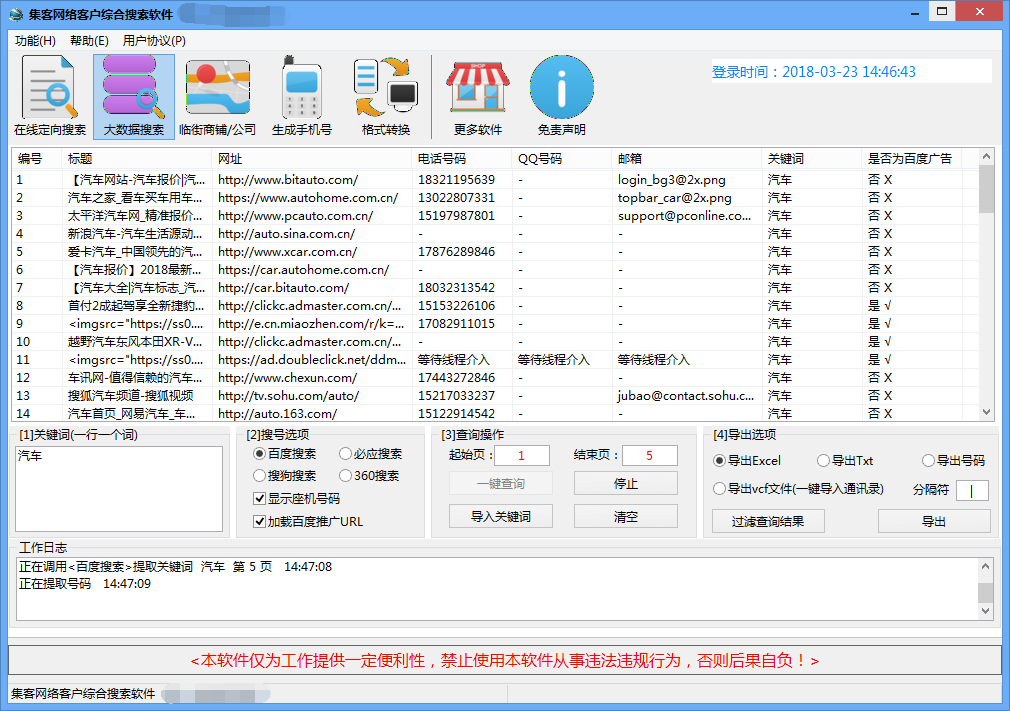
Task: Select the 导出Txt export option
Action: [845, 460]
